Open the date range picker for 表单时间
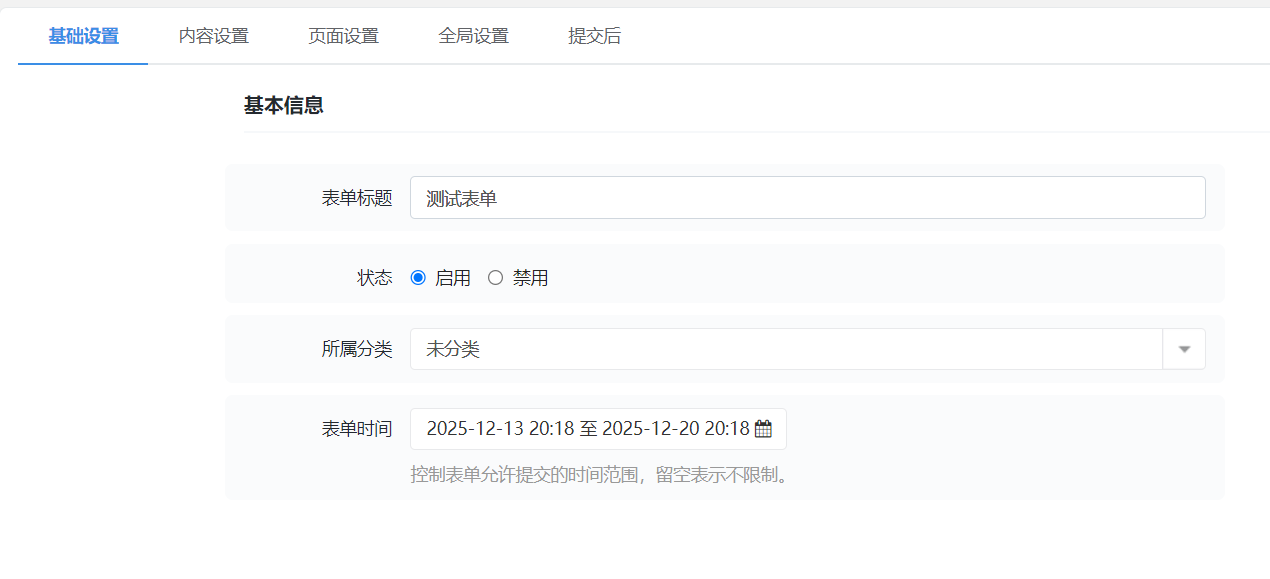Viewport: 1270px width, 579px height. [596, 428]
